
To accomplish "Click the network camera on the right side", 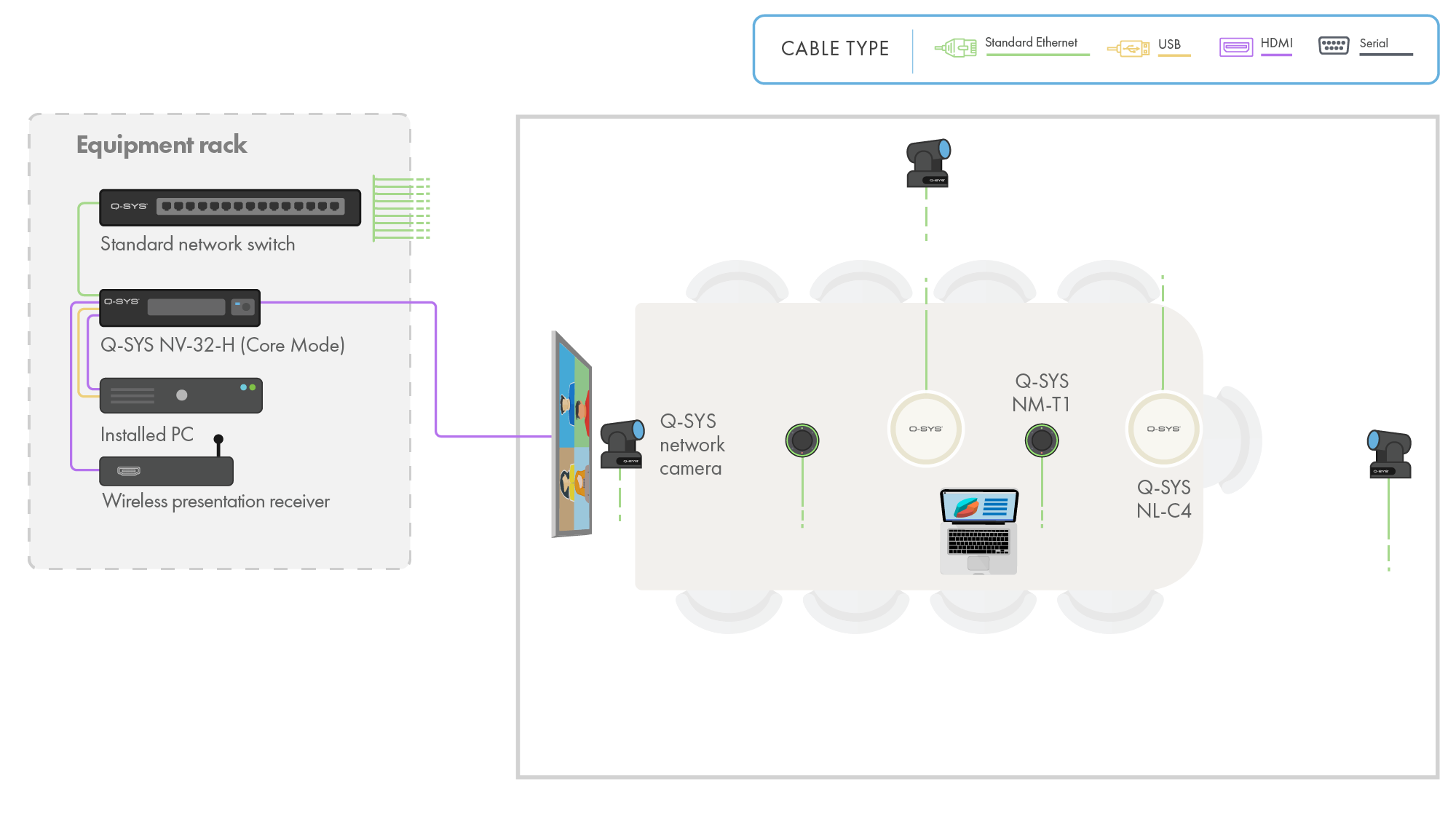I will tap(1389, 454).
